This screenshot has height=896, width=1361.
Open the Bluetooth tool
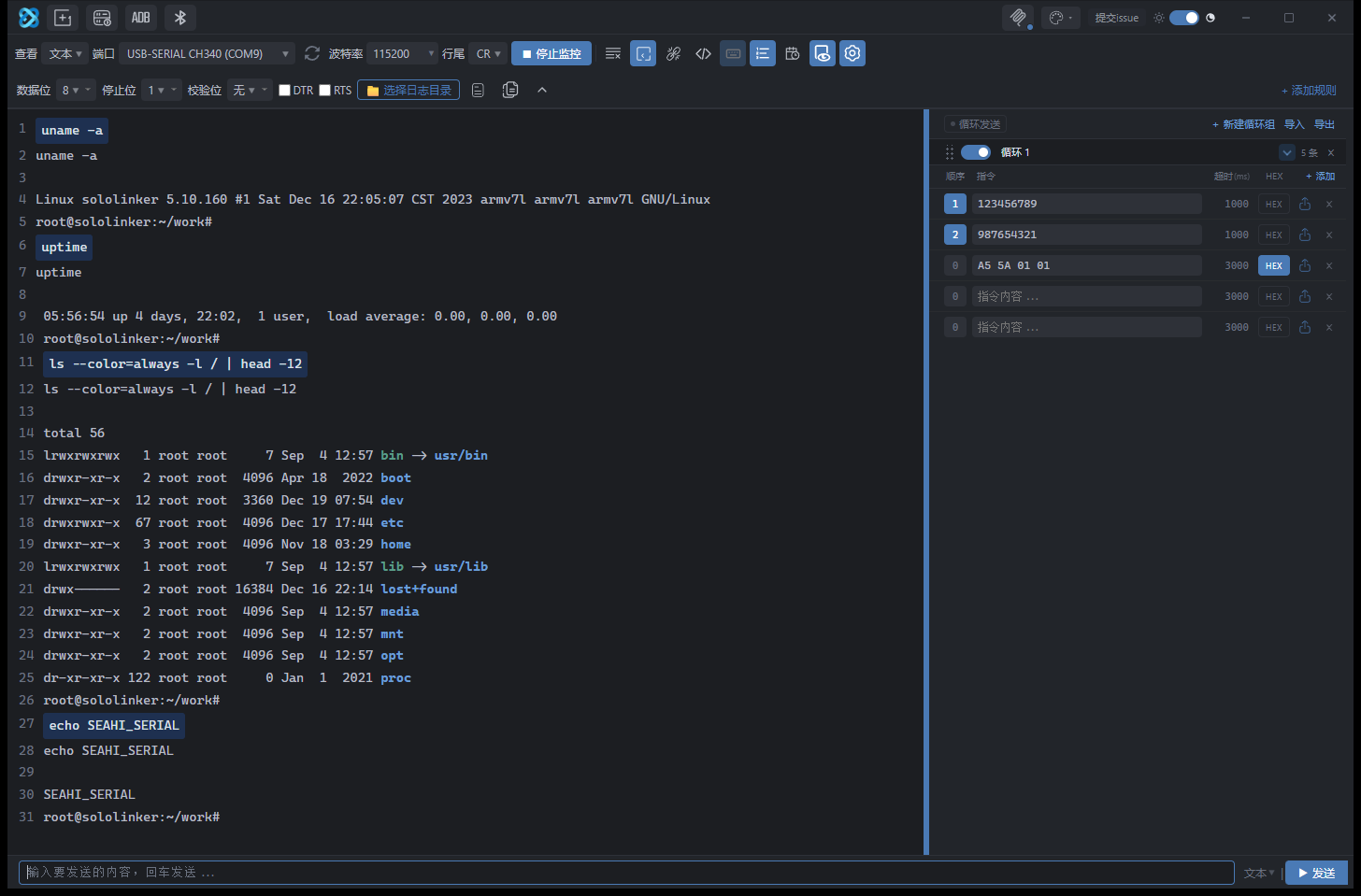point(180,18)
